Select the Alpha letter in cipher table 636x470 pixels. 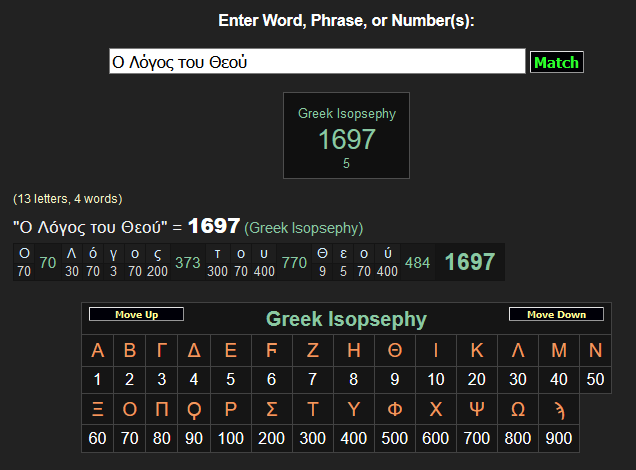97,351
